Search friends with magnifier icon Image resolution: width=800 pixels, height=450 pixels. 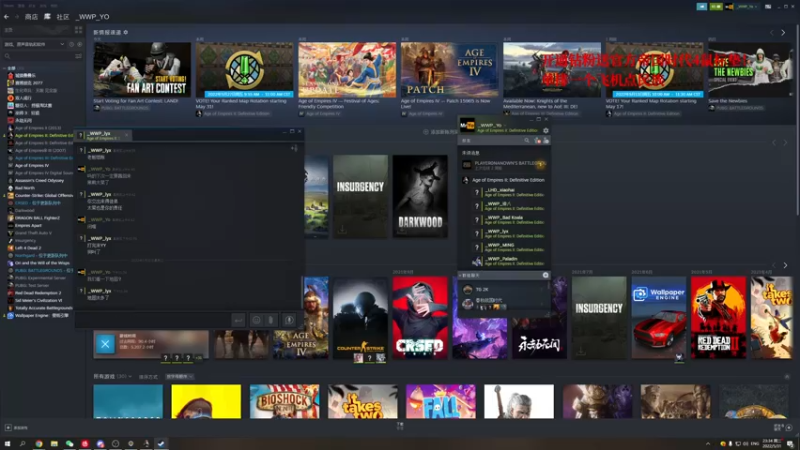527,140
